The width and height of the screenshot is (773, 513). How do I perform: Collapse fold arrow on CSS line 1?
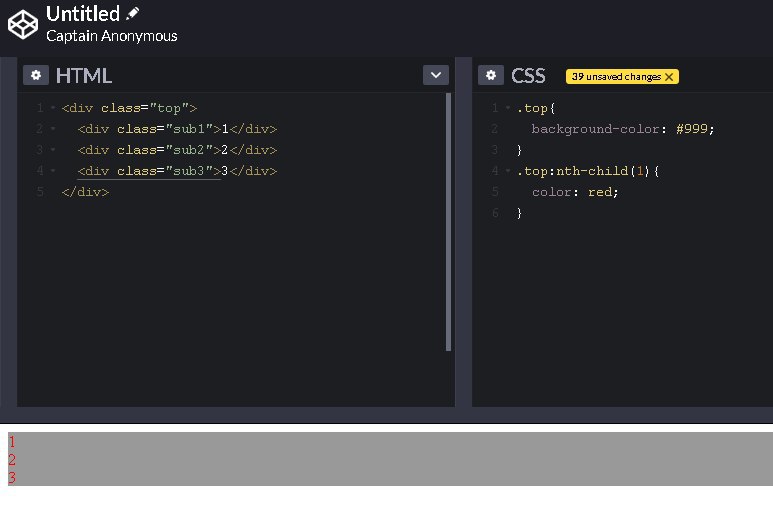(x=508, y=107)
